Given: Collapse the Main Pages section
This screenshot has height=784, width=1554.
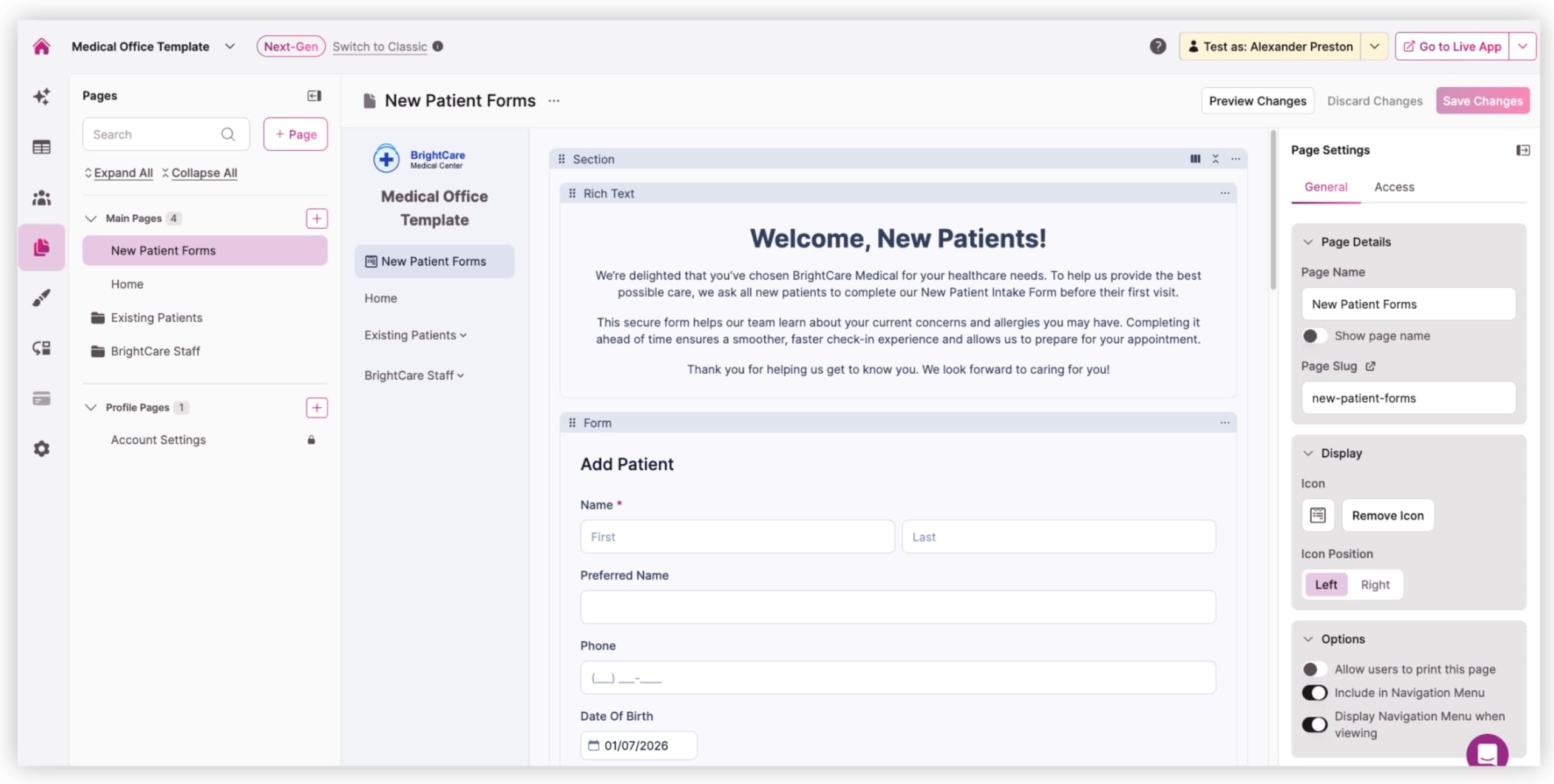Looking at the screenshot, I should pyautogui.click(x=91, y=218).
